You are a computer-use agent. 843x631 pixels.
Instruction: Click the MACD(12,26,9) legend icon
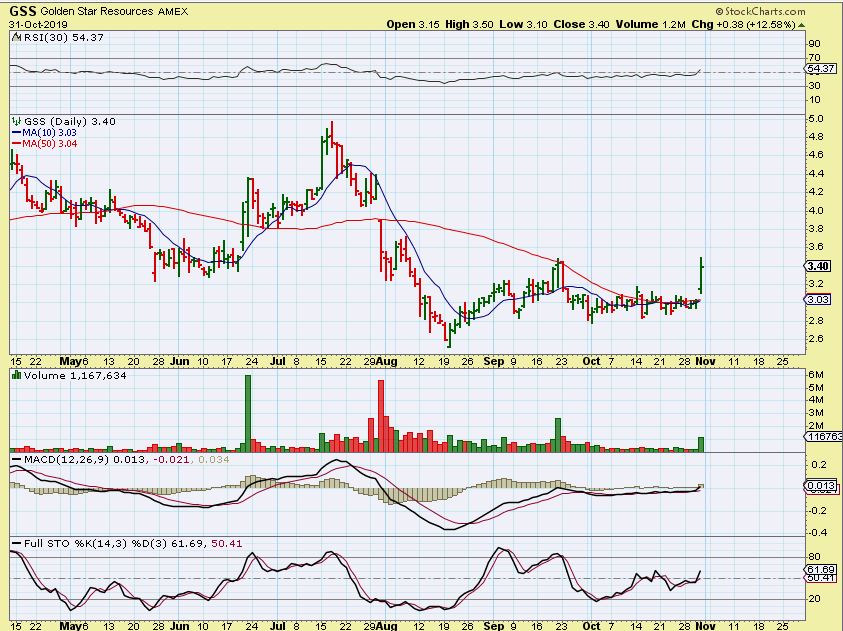click(x=14, y=458)
